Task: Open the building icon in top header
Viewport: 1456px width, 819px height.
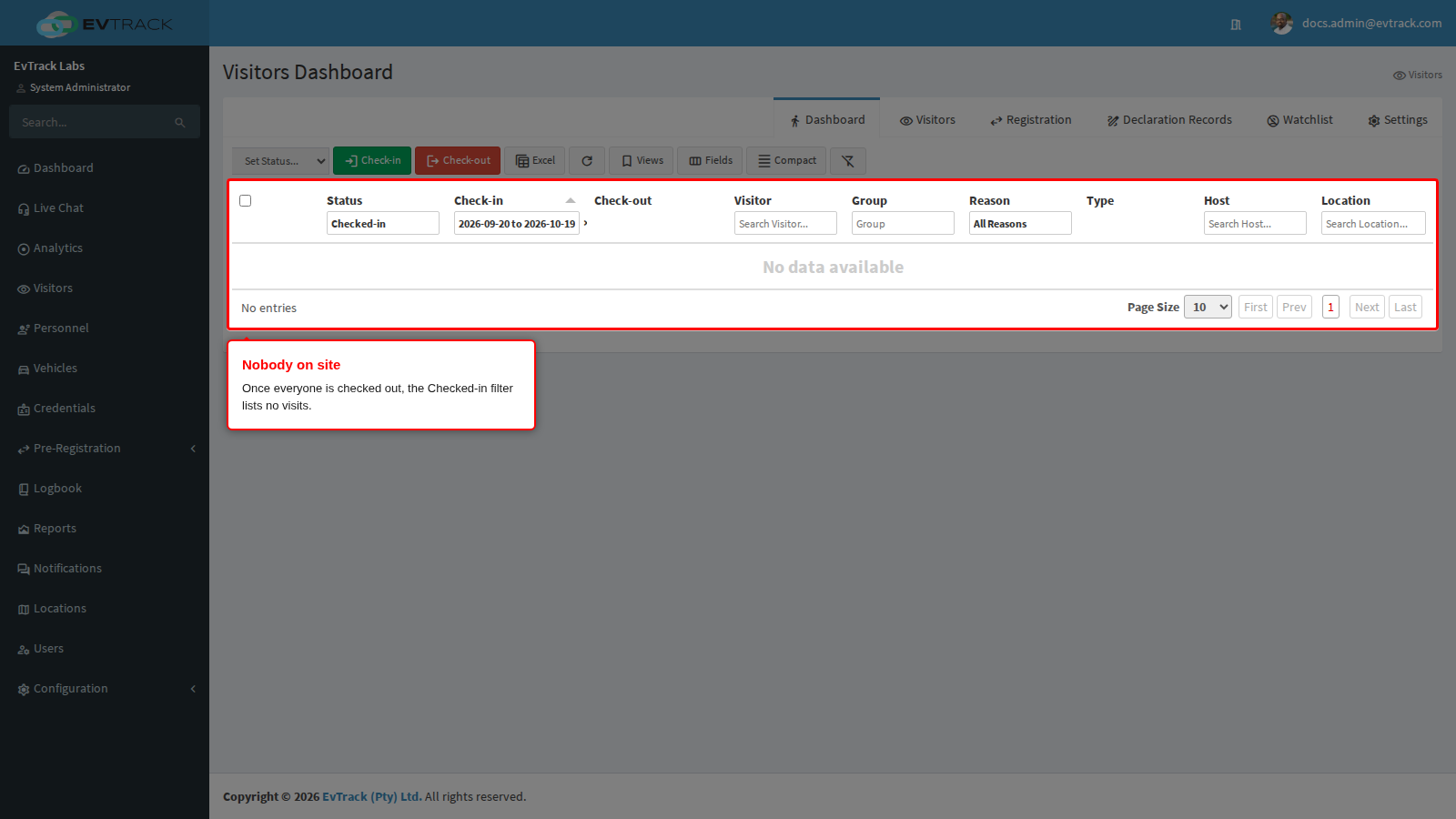Action: click(x=1236, y=25)
